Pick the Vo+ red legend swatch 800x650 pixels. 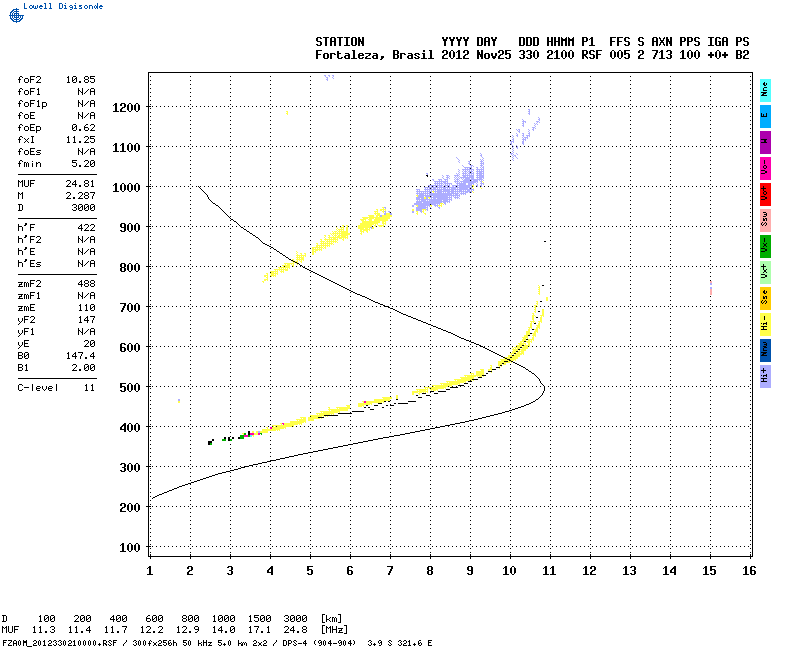tap(764, 194)
